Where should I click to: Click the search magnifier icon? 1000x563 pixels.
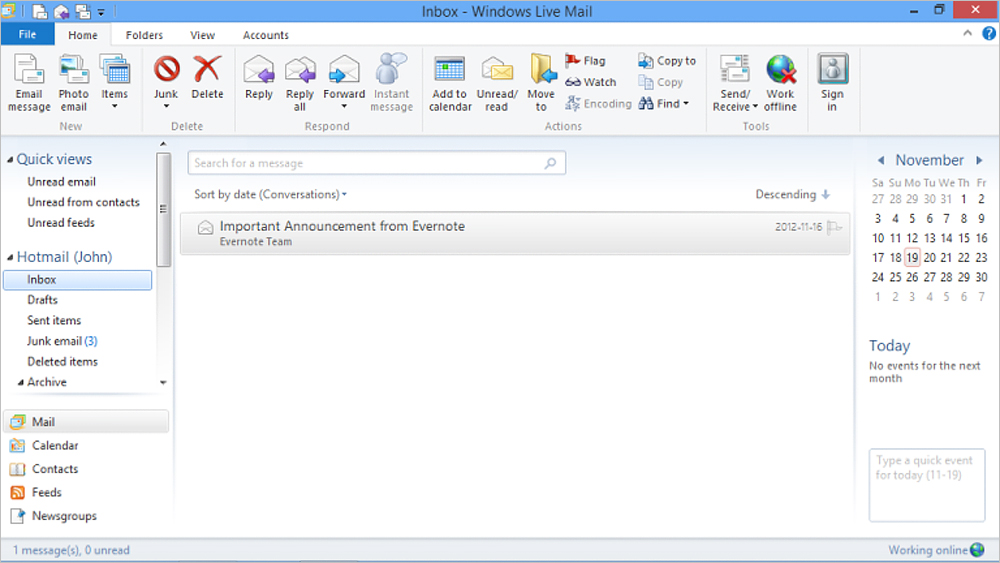[550, 163]
